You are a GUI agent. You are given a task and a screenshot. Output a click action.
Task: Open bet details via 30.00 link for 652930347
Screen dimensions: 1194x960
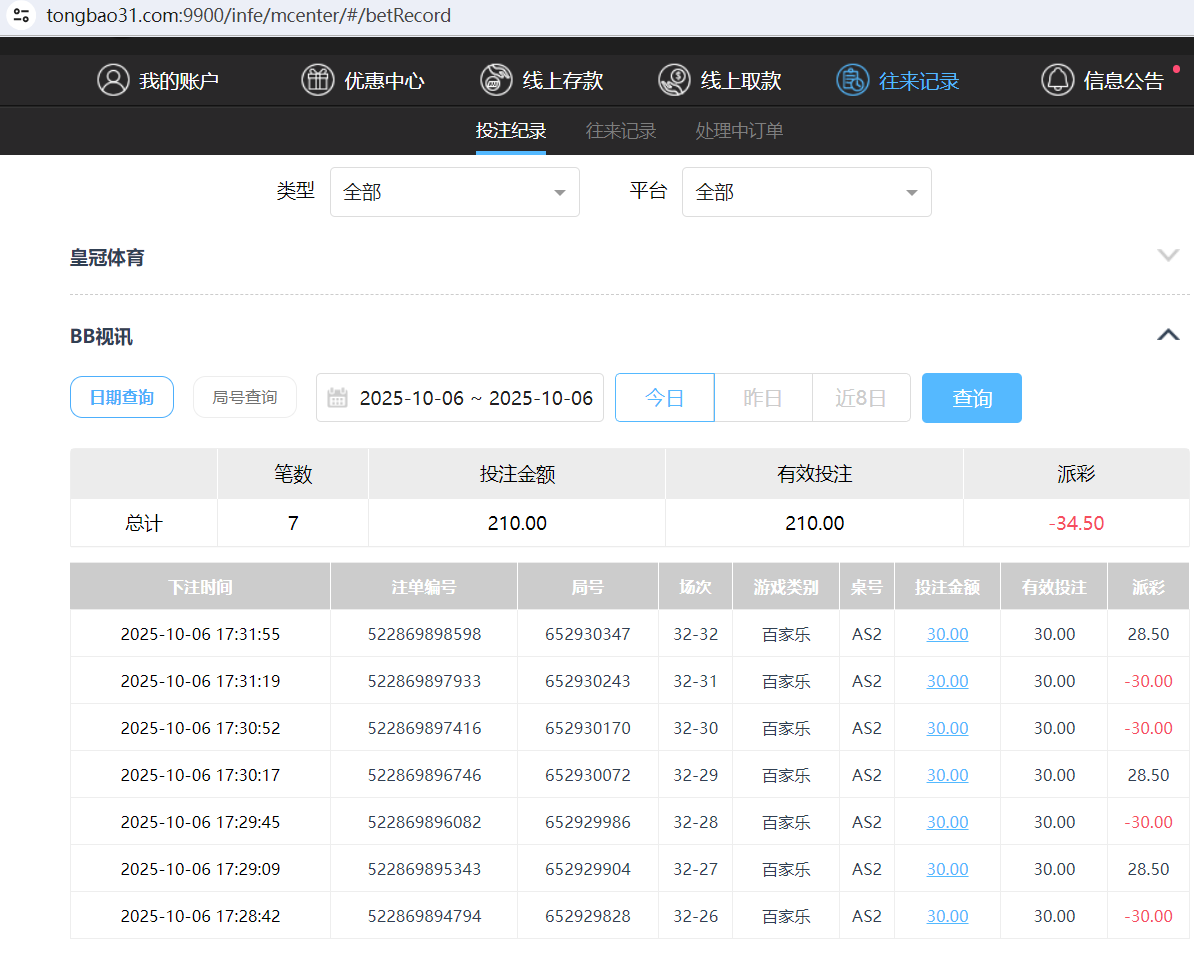946,633
